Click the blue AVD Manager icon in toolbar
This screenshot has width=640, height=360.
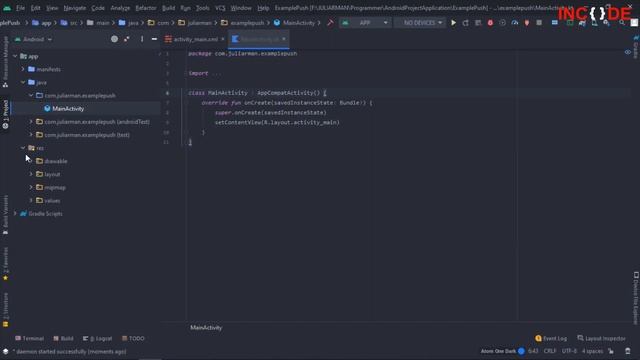pos(555,23)
